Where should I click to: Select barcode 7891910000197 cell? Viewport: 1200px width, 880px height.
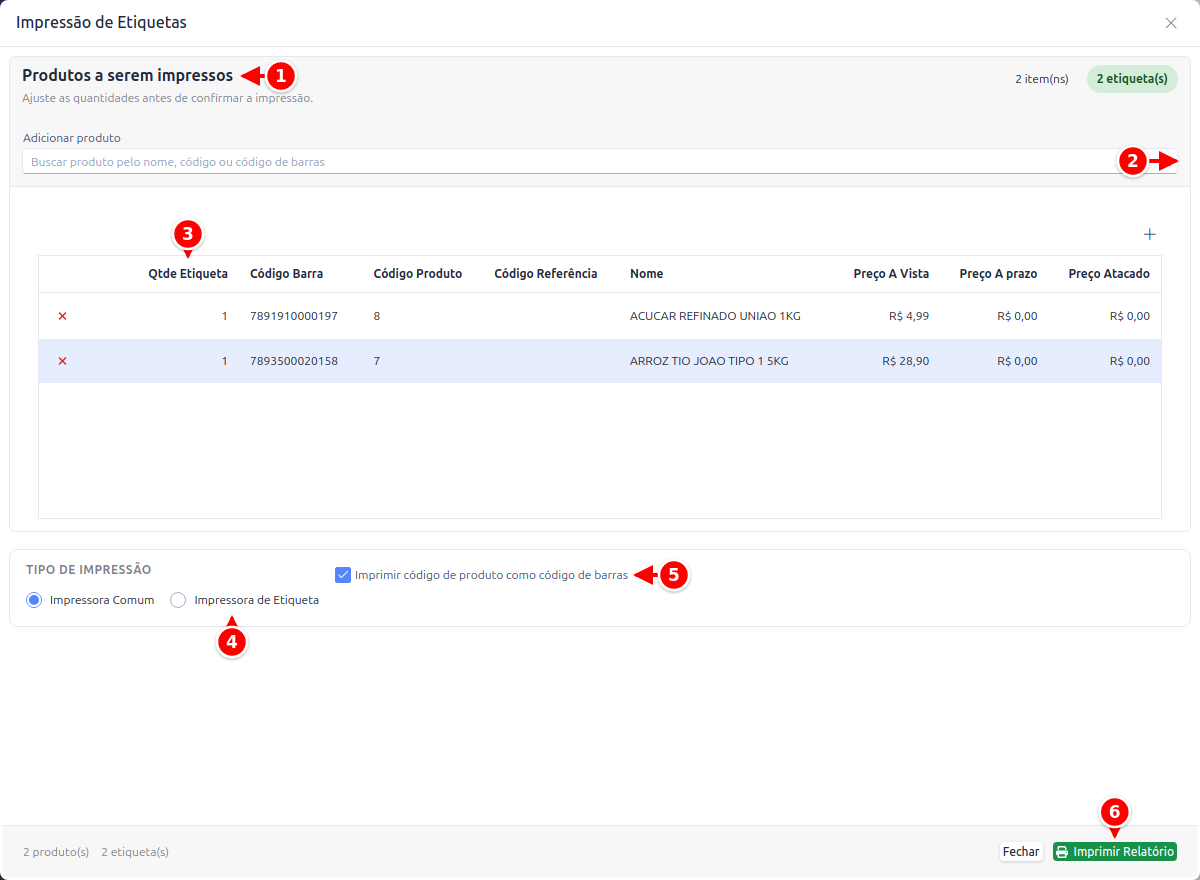point(294,316)
